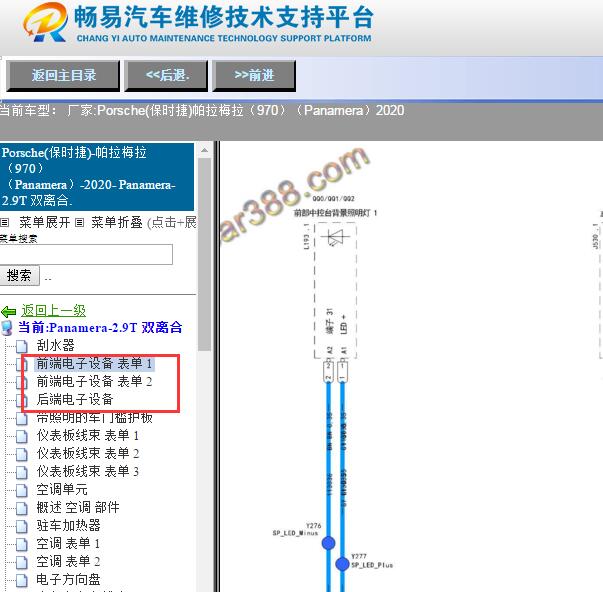Image resolution: width=603 pixels, height=592 pixels.
Task: Click the 当前车型 vehicle info text
Action: click(202, 111)
